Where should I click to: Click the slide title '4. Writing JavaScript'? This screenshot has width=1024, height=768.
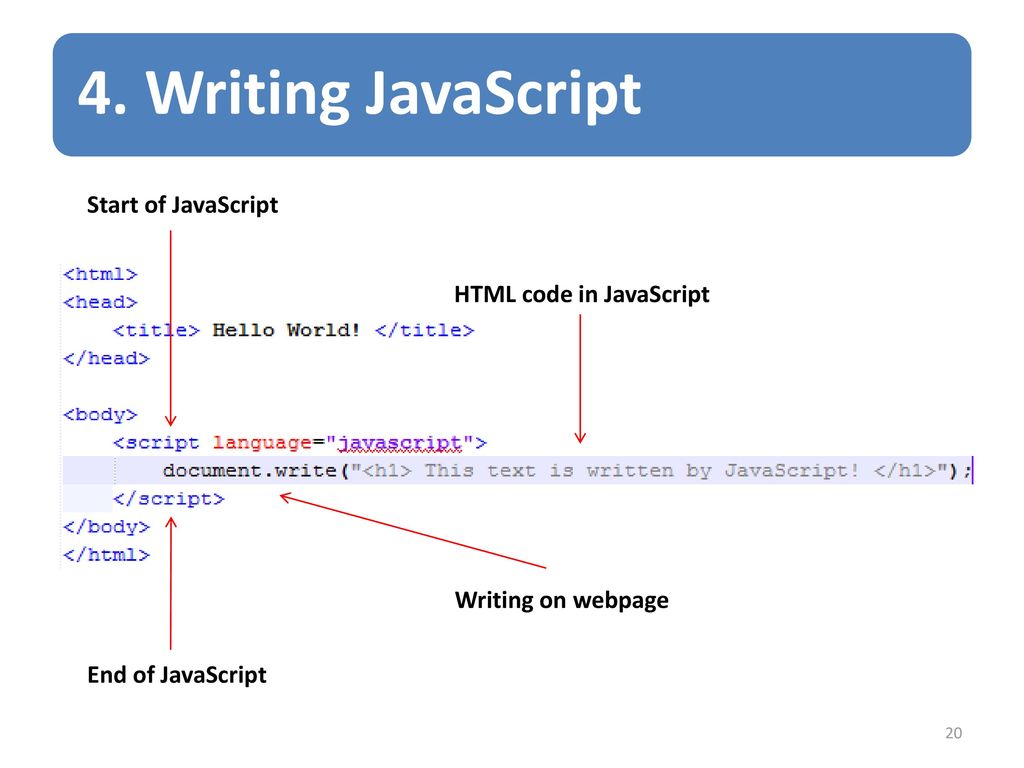(359, 95)
